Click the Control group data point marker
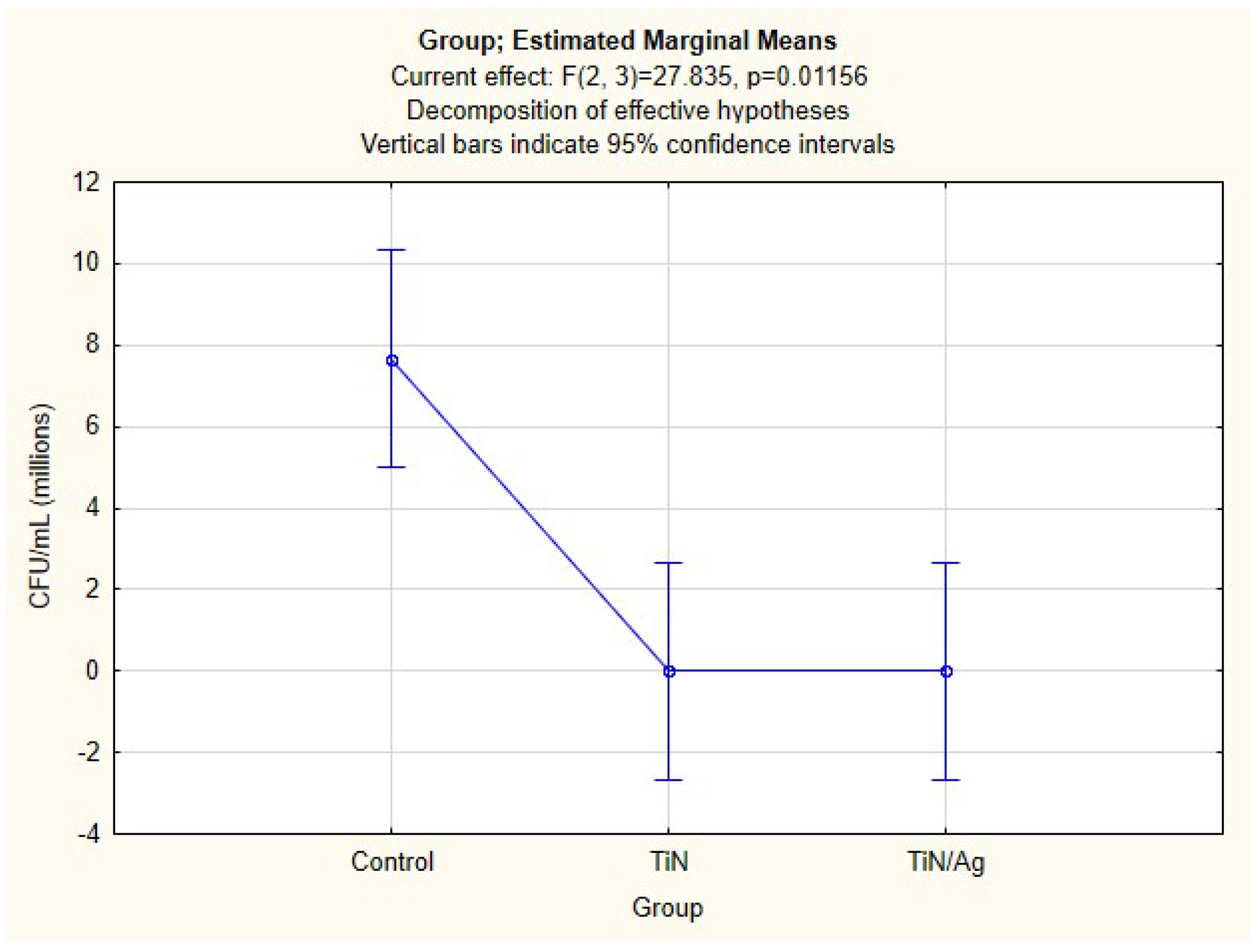This screenshot has height=952, width=1260. (x=392, y=360)
